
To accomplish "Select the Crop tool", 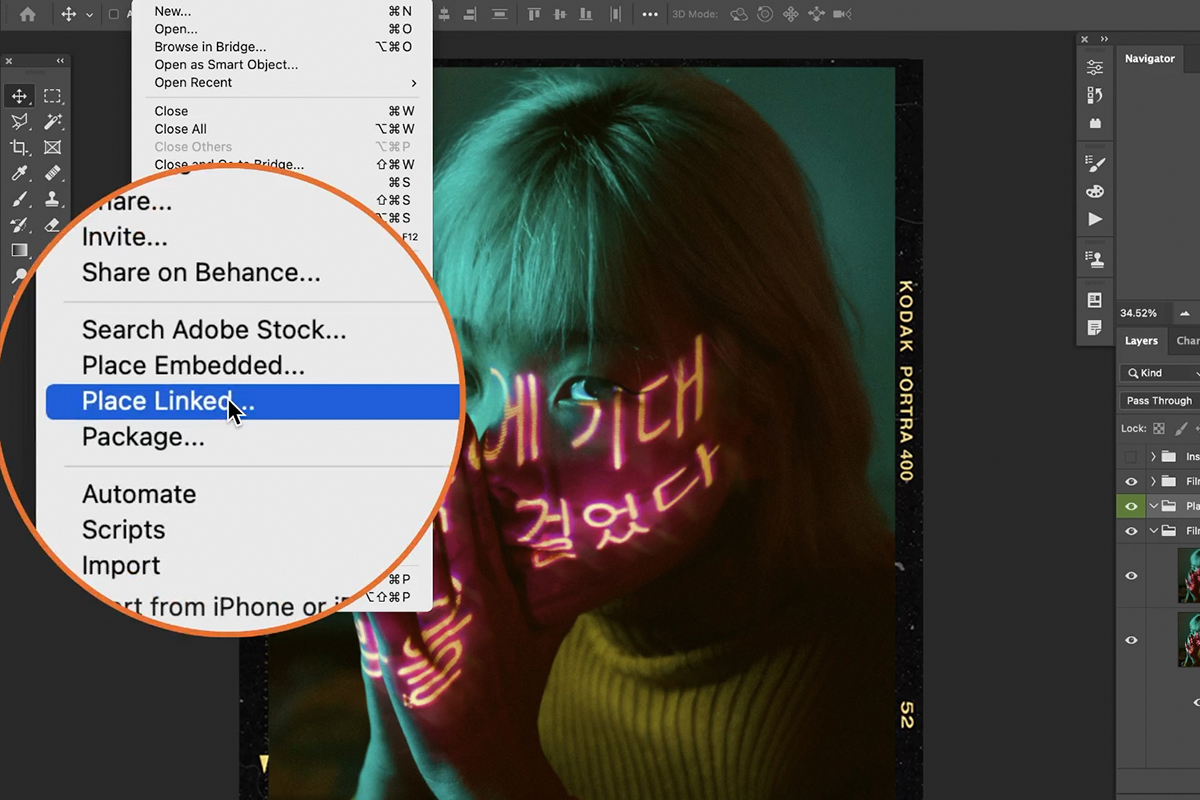I will (19, 148).
